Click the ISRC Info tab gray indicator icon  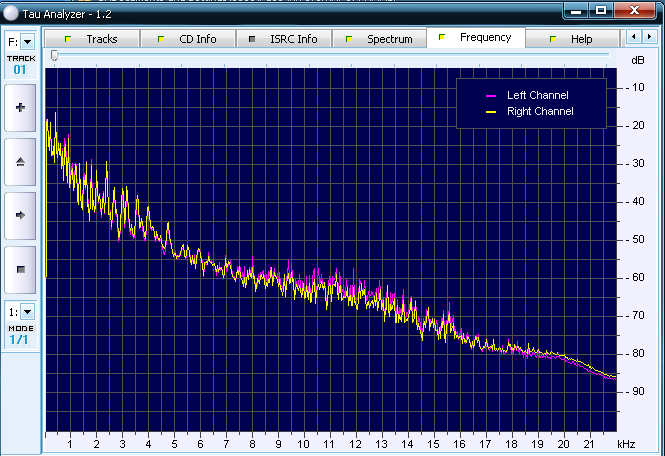[x=252, y=39]
